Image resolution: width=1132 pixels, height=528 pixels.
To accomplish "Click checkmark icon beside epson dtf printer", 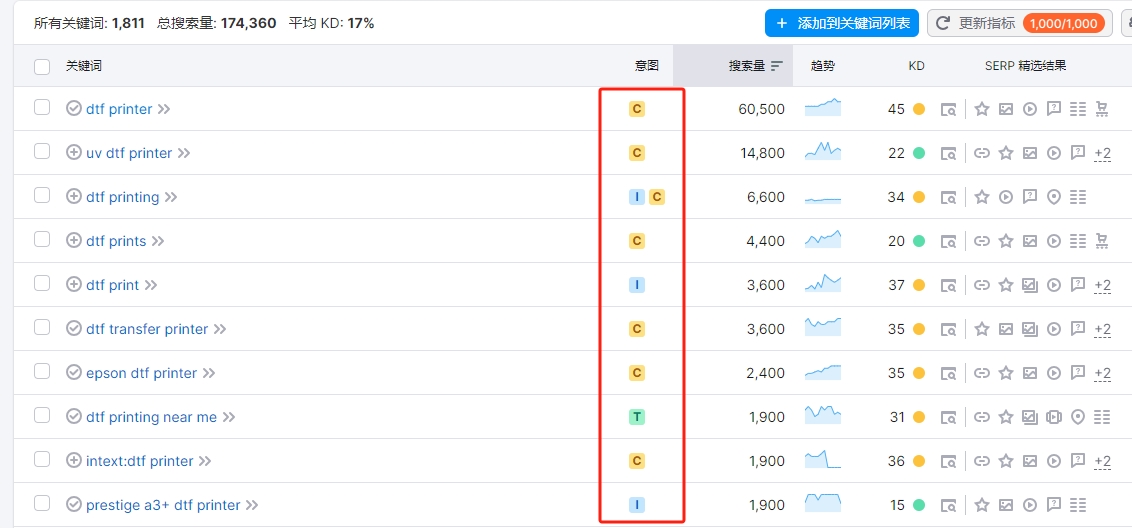I will 74,373.
